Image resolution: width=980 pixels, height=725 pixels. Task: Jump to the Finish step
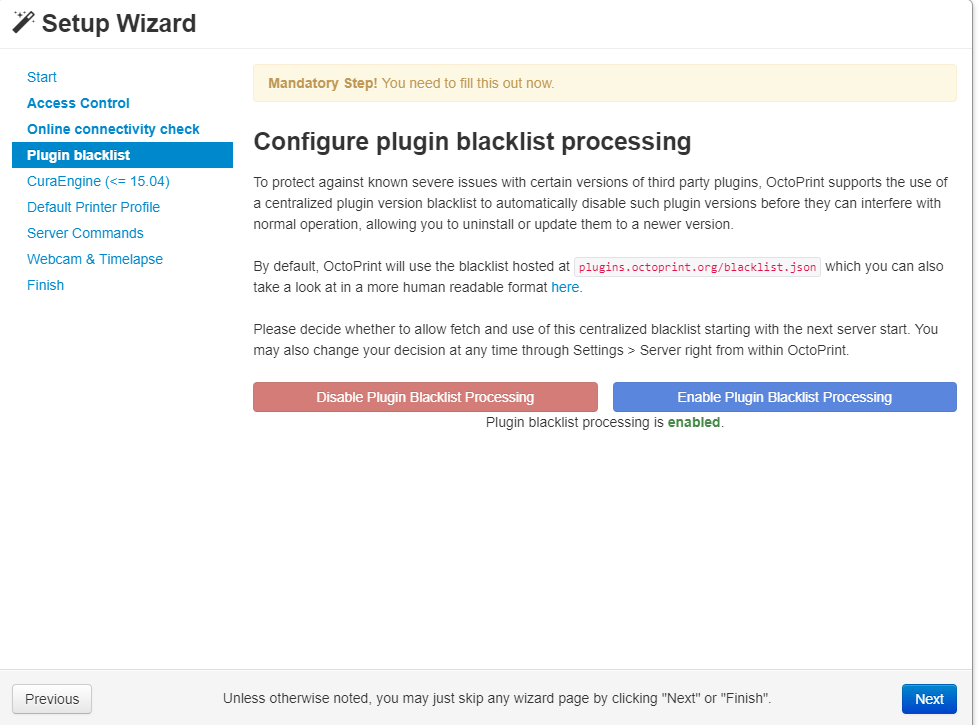[x=45, y=285]
